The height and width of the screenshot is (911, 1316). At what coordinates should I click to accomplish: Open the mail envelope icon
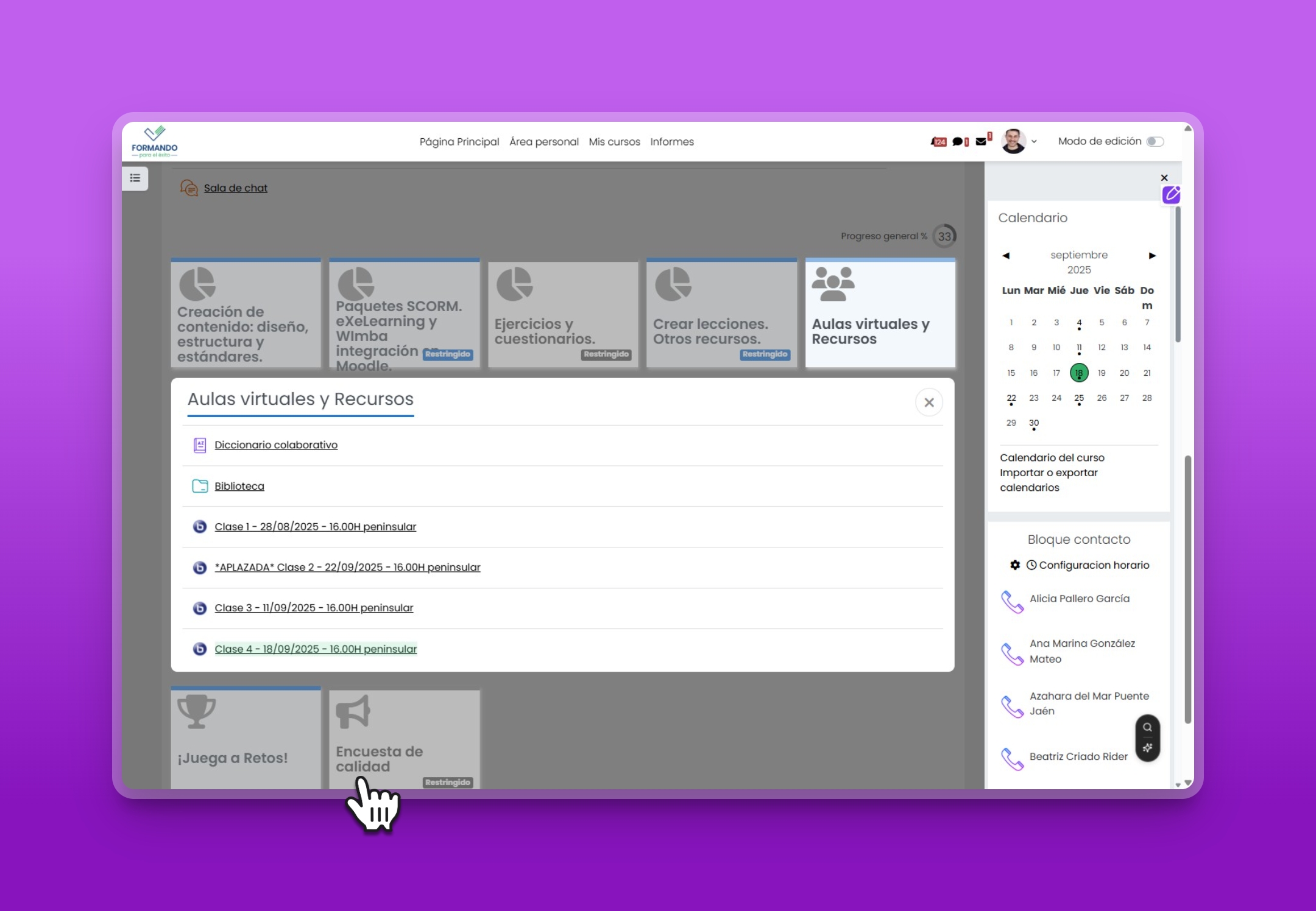(981, 141)
